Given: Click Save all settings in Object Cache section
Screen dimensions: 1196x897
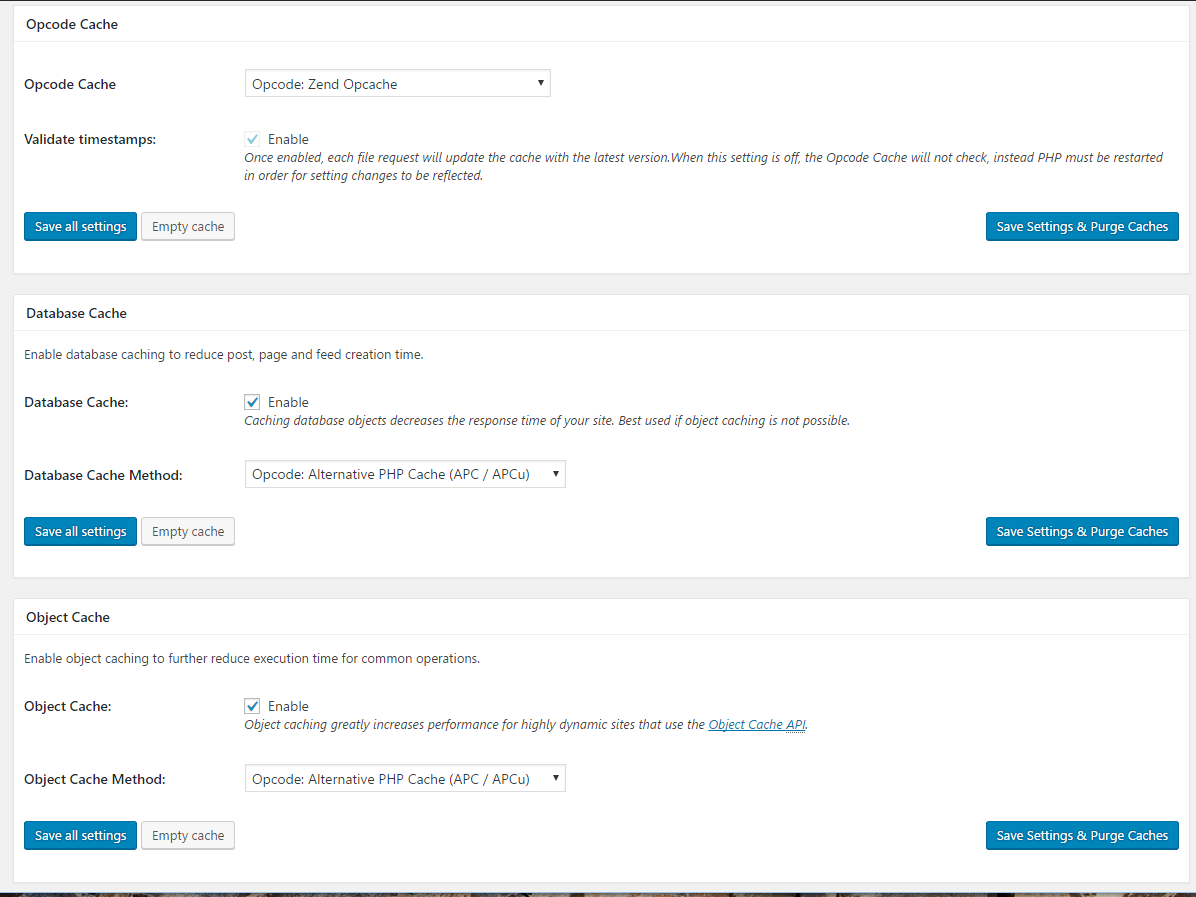Looking at the screenshot, I should (80, 835).
